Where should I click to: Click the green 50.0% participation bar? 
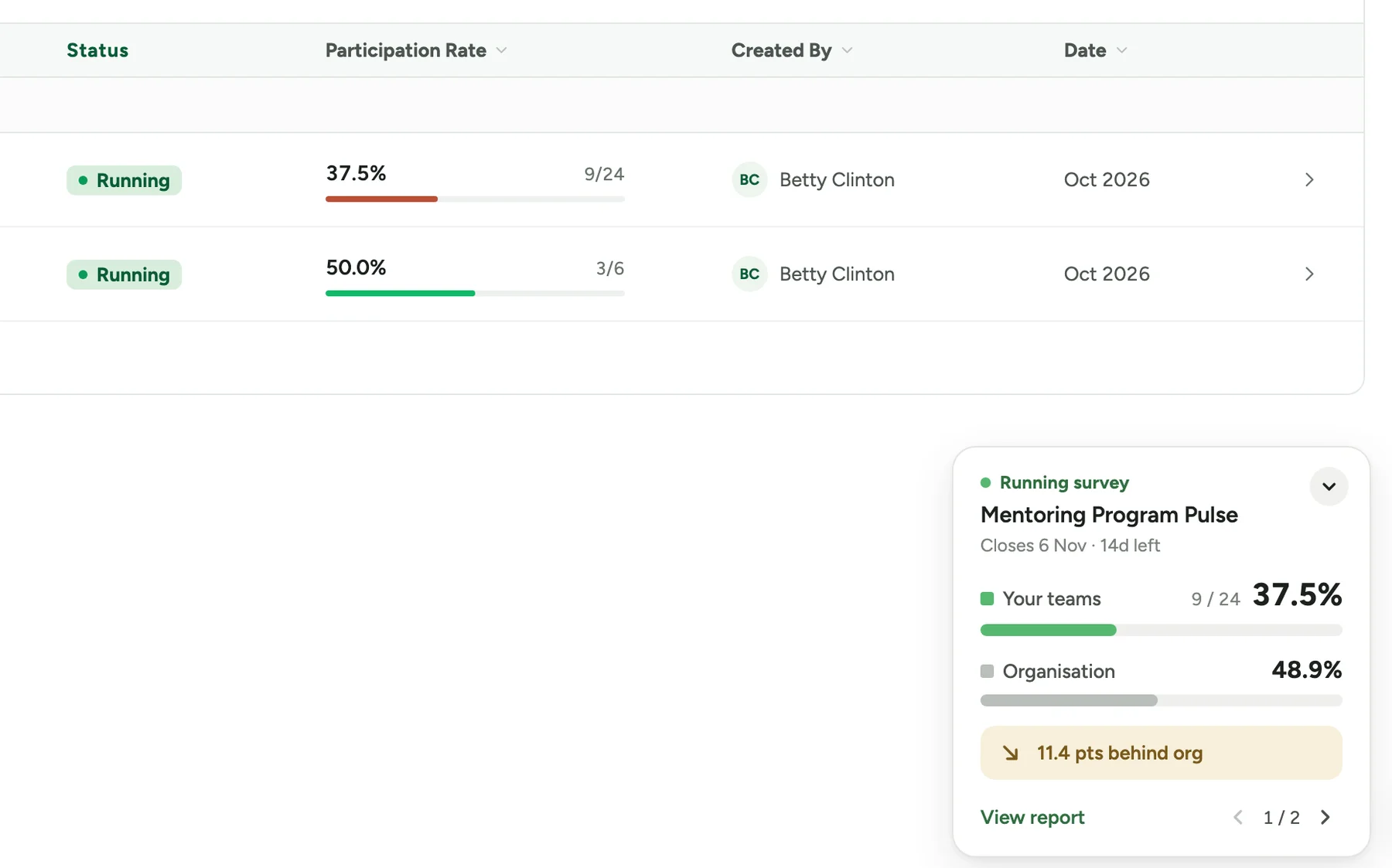tap(400, 294)
